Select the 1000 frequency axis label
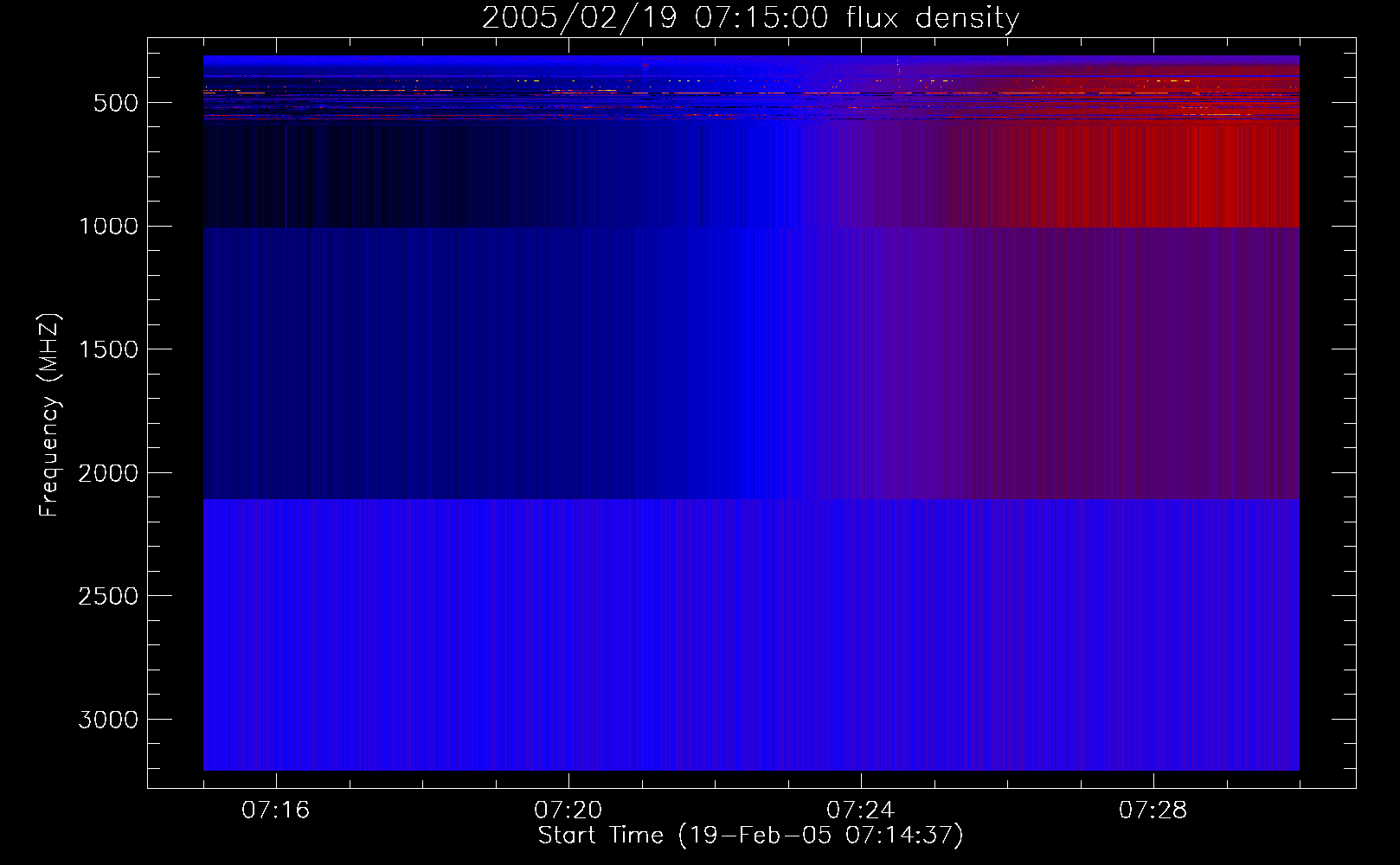The image size is (1400, 865). click(x=108, y=227)
